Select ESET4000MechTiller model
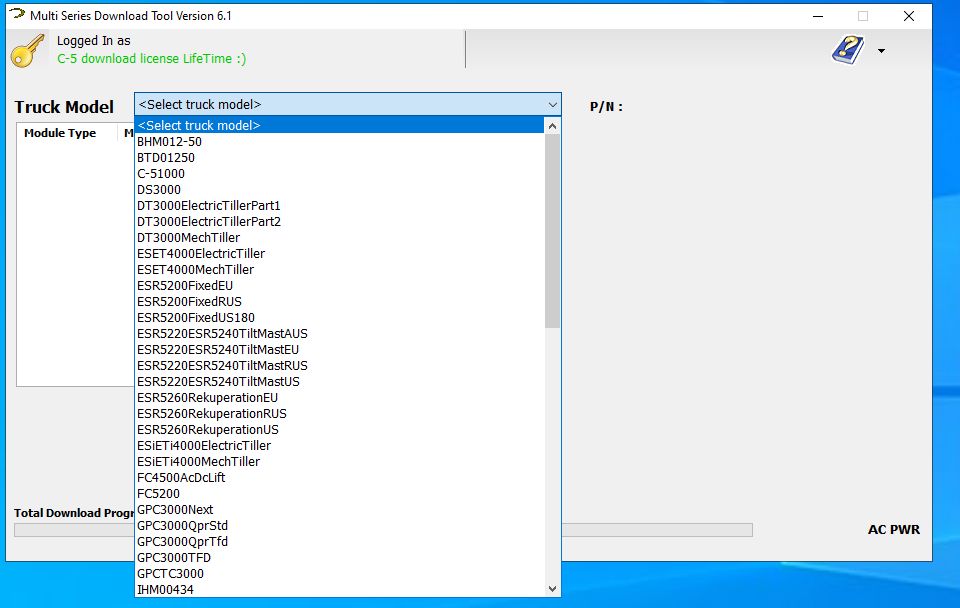The width and height of the screenshot is (960, 608). (x=339, y=269)
